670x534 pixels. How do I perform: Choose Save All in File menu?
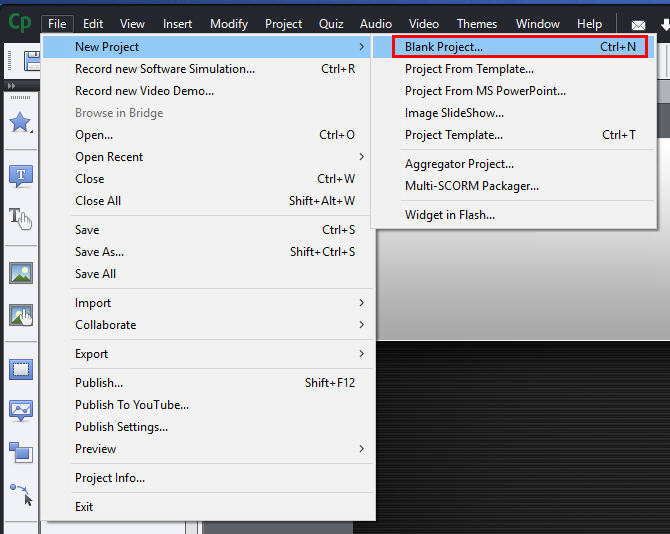[207, 274]
